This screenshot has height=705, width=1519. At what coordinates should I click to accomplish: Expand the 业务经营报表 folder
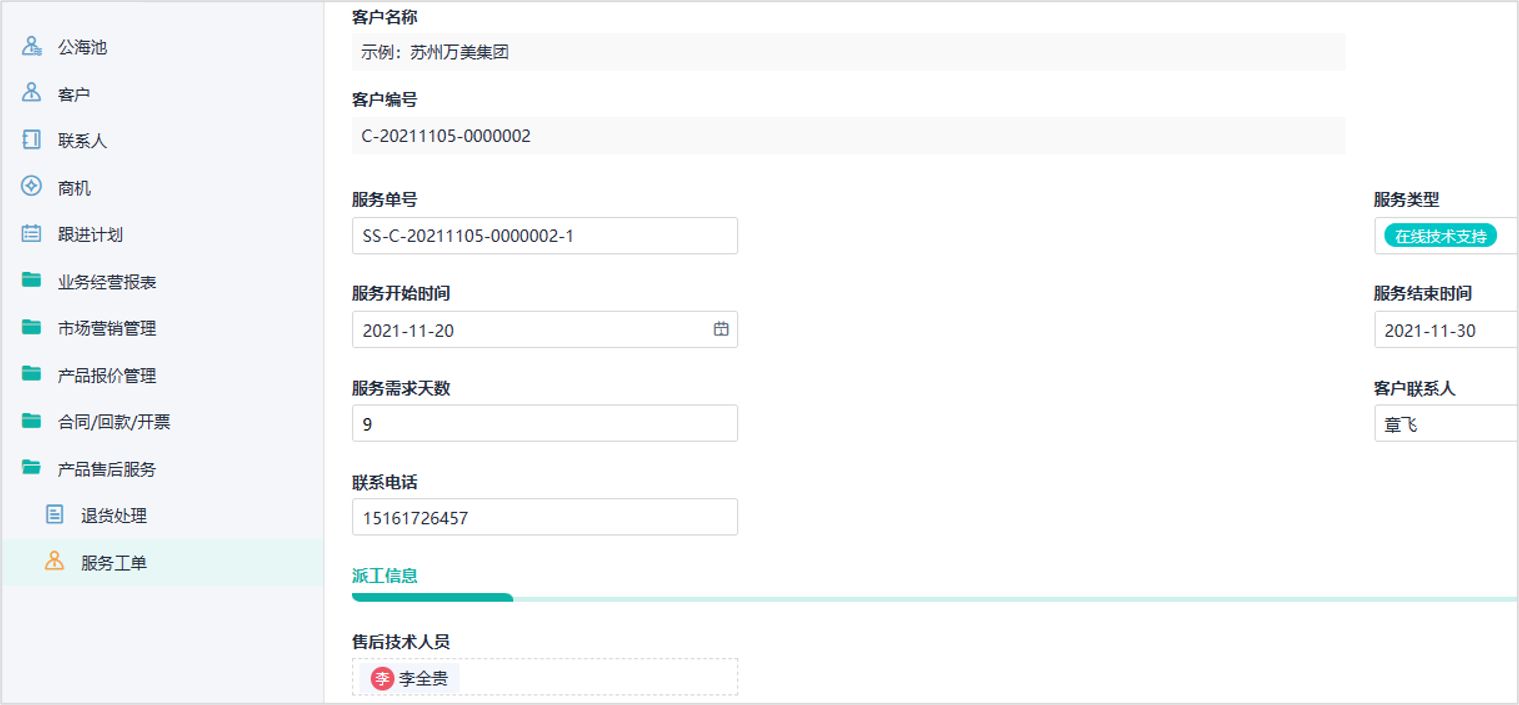(x=162, y=281)
